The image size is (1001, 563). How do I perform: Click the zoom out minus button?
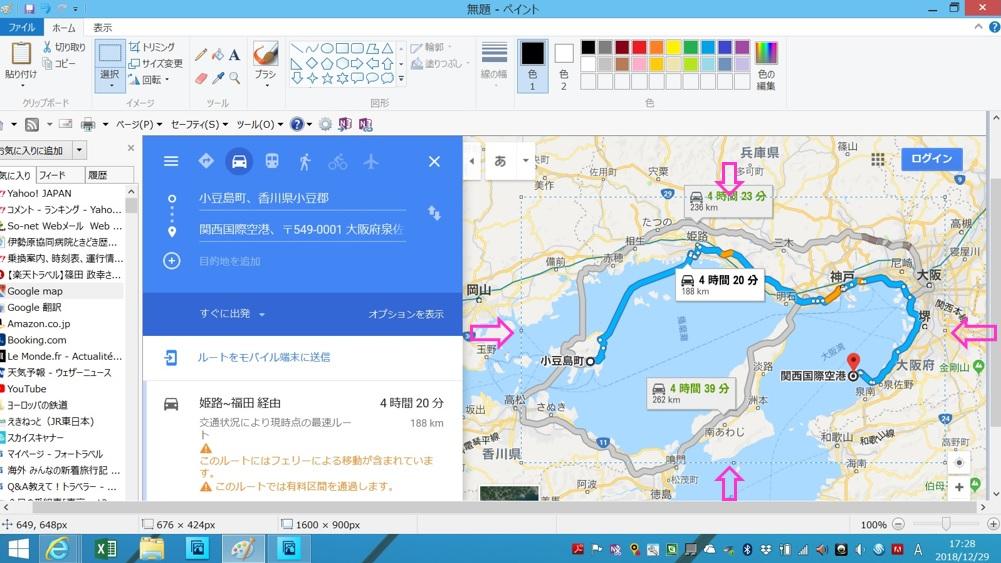tap(898, 524)
